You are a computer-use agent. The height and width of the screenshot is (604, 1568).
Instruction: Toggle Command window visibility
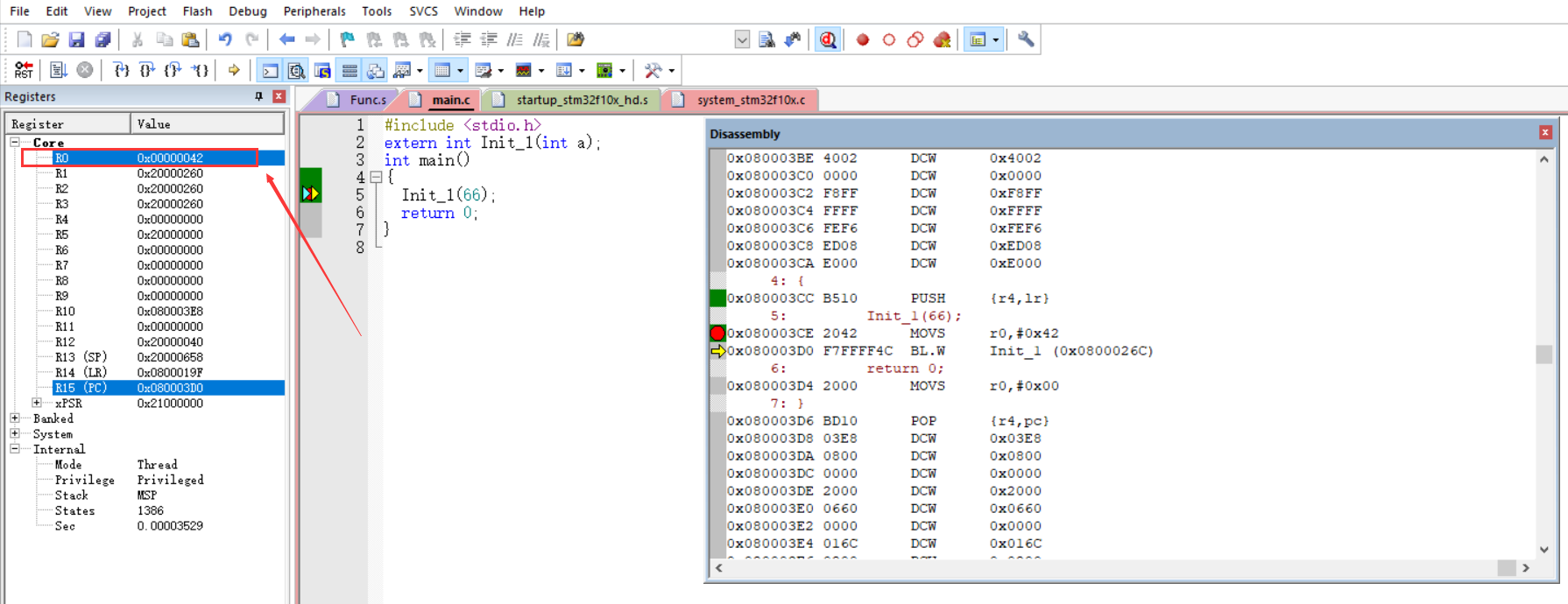click(271, 70)
